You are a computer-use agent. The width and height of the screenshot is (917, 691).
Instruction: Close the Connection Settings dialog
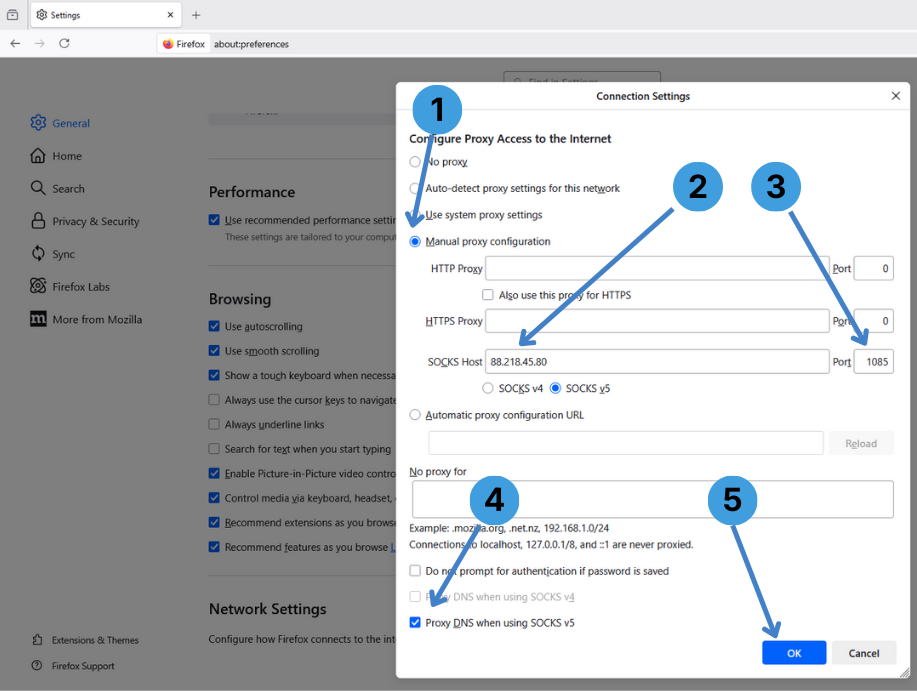point(895,96)
